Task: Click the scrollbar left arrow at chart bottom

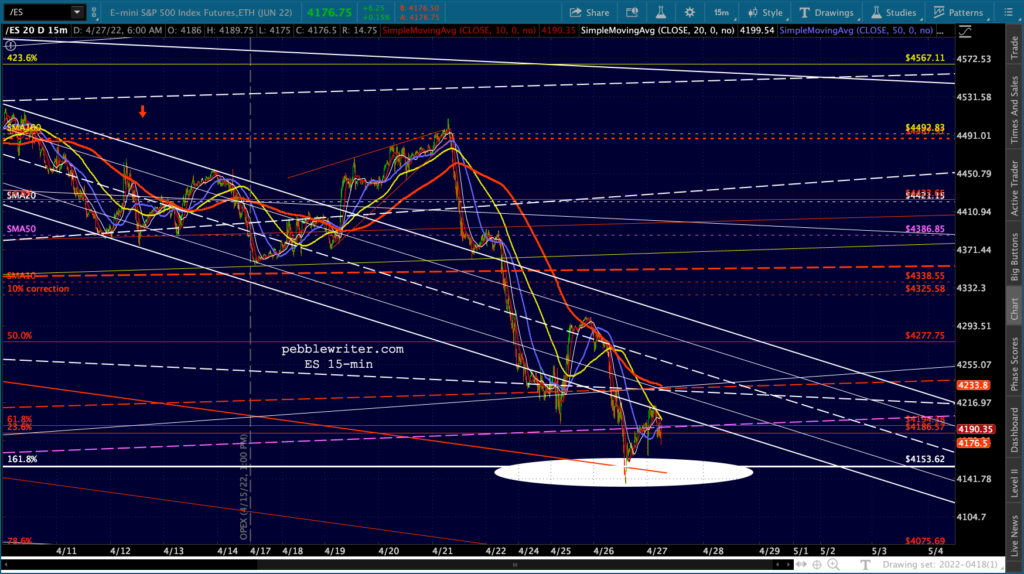Action: (7, 564)
